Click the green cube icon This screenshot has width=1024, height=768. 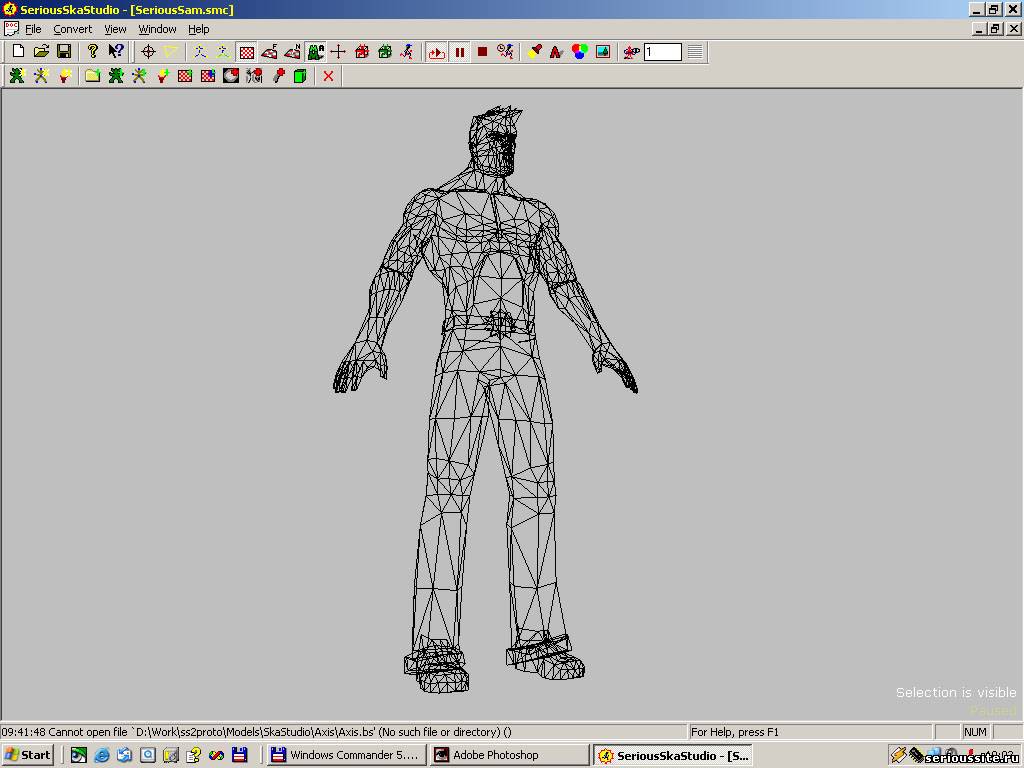pos(300,76)
